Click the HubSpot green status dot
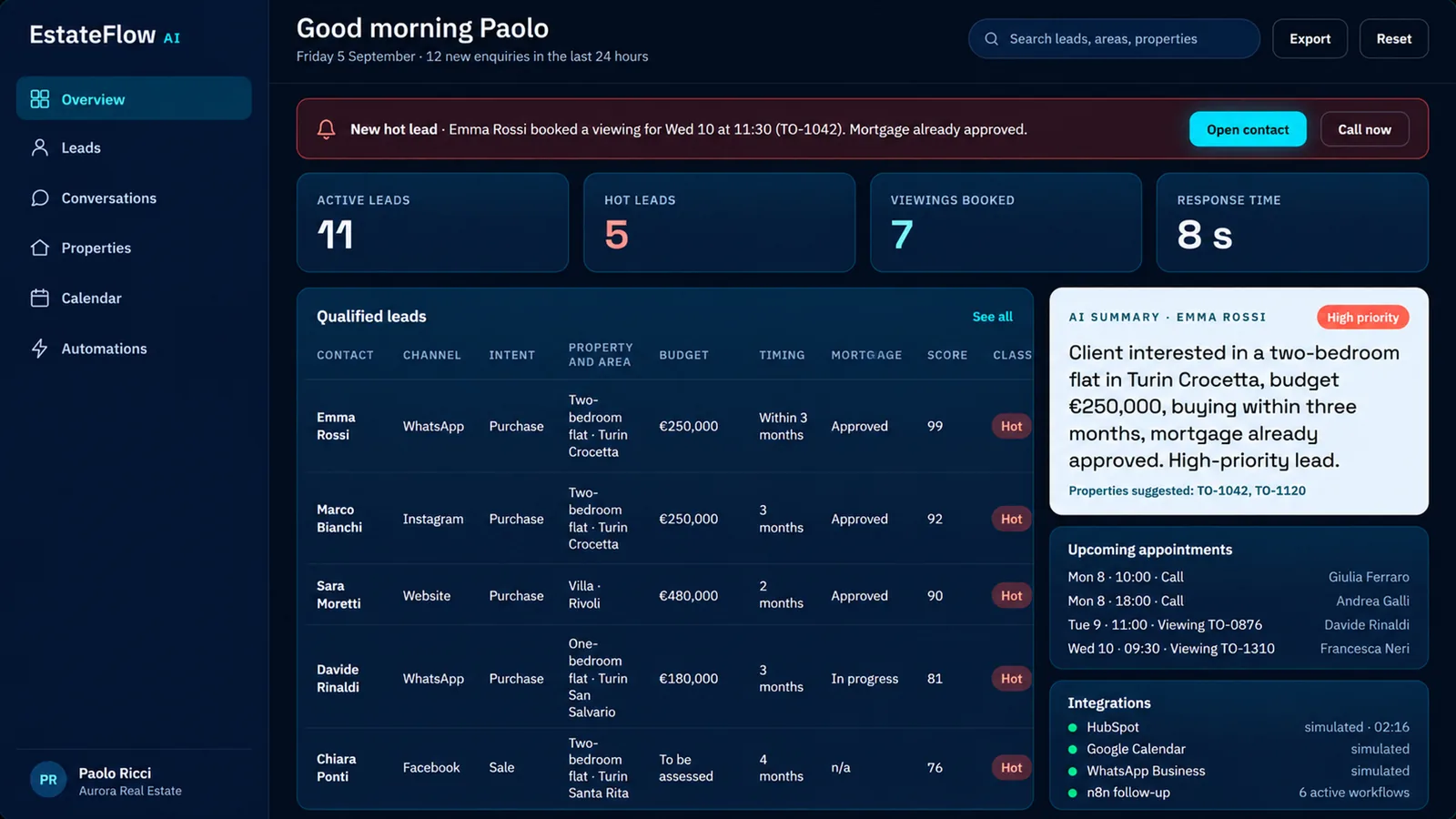Viewport: 1456px width, 819px height. point(1072,727)
